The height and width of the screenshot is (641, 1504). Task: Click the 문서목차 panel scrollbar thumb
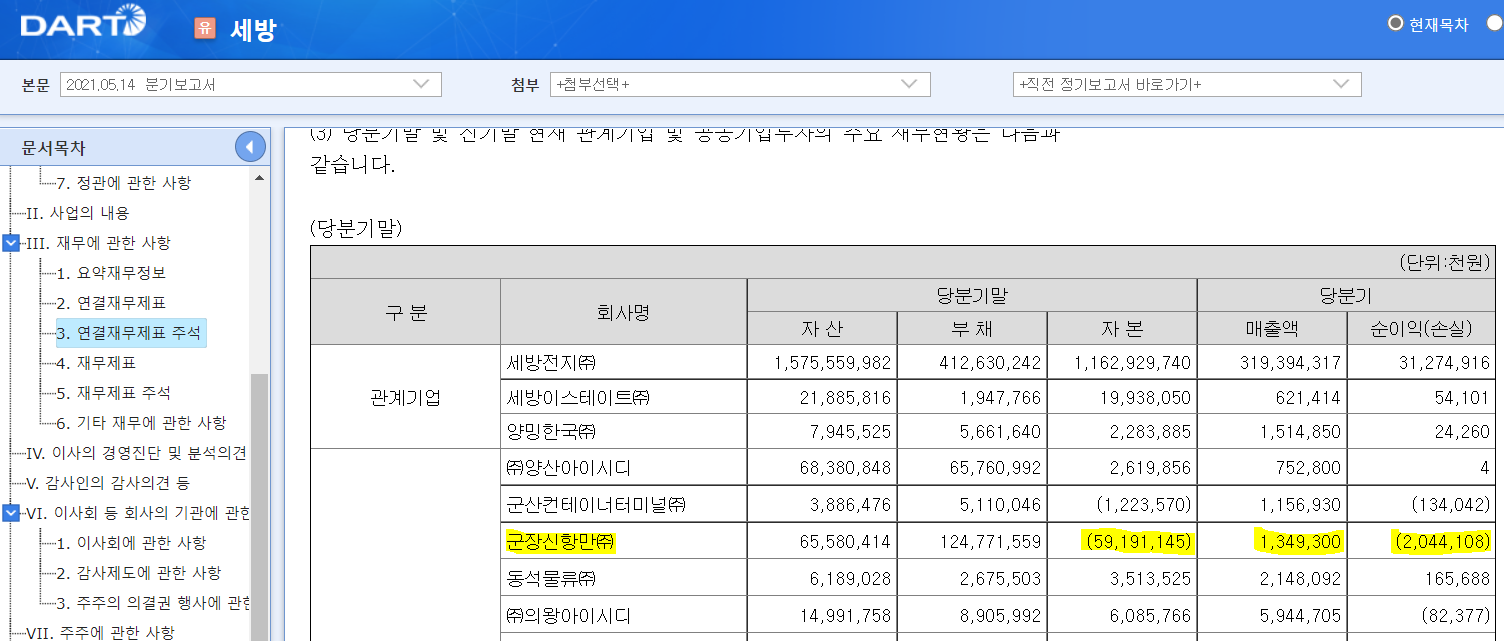(259, 506)
